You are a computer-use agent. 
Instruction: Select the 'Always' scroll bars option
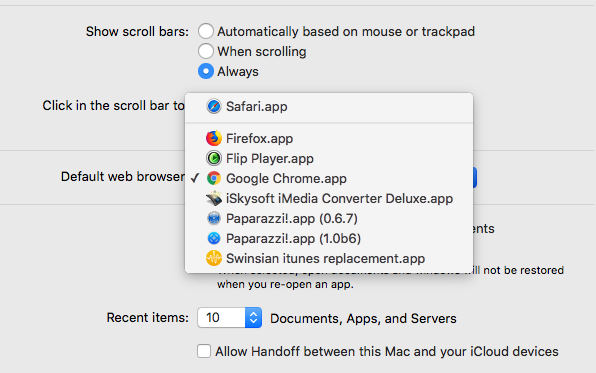pos(206,71)
